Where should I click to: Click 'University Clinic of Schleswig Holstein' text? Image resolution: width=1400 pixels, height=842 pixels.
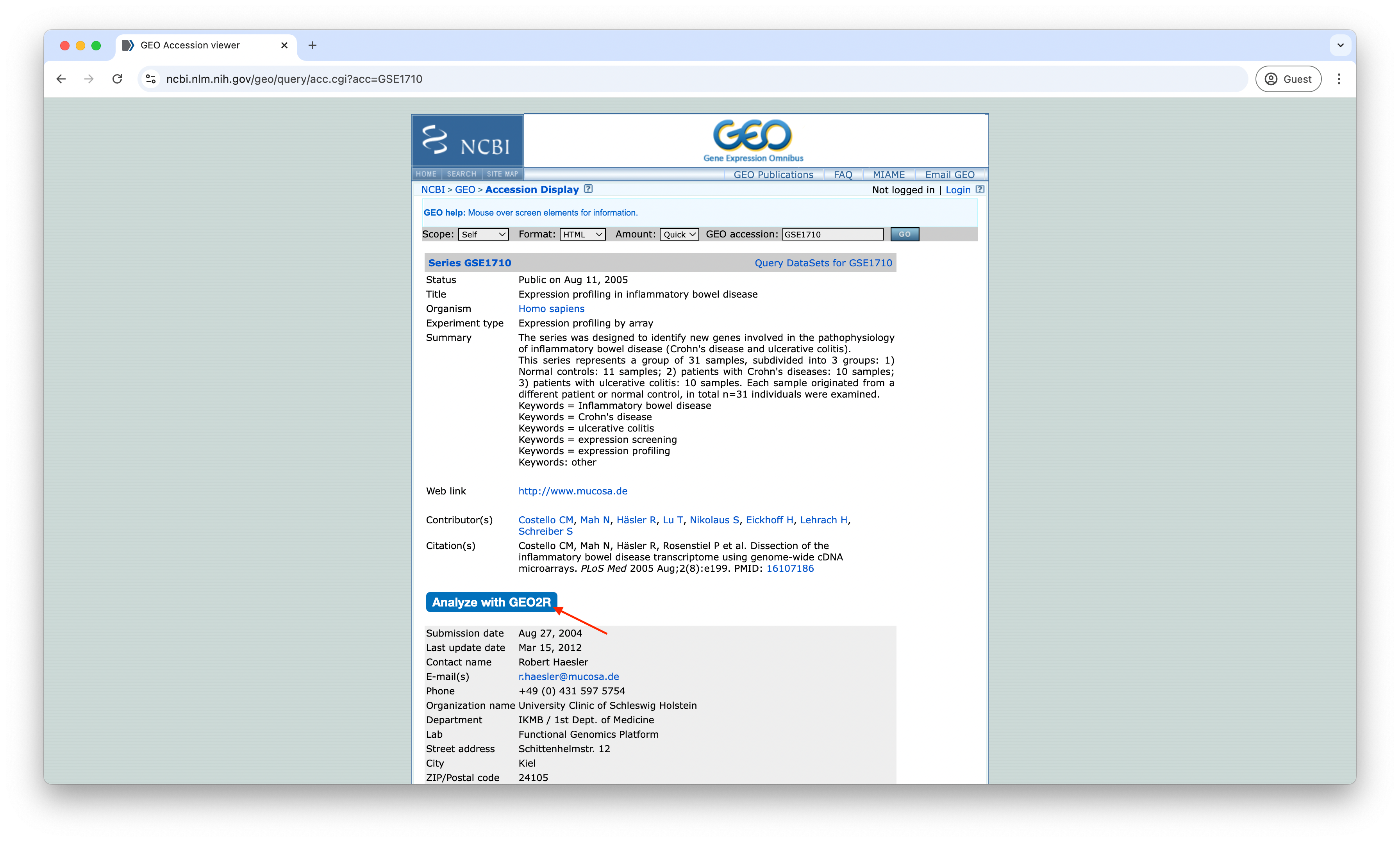point(607,705)
